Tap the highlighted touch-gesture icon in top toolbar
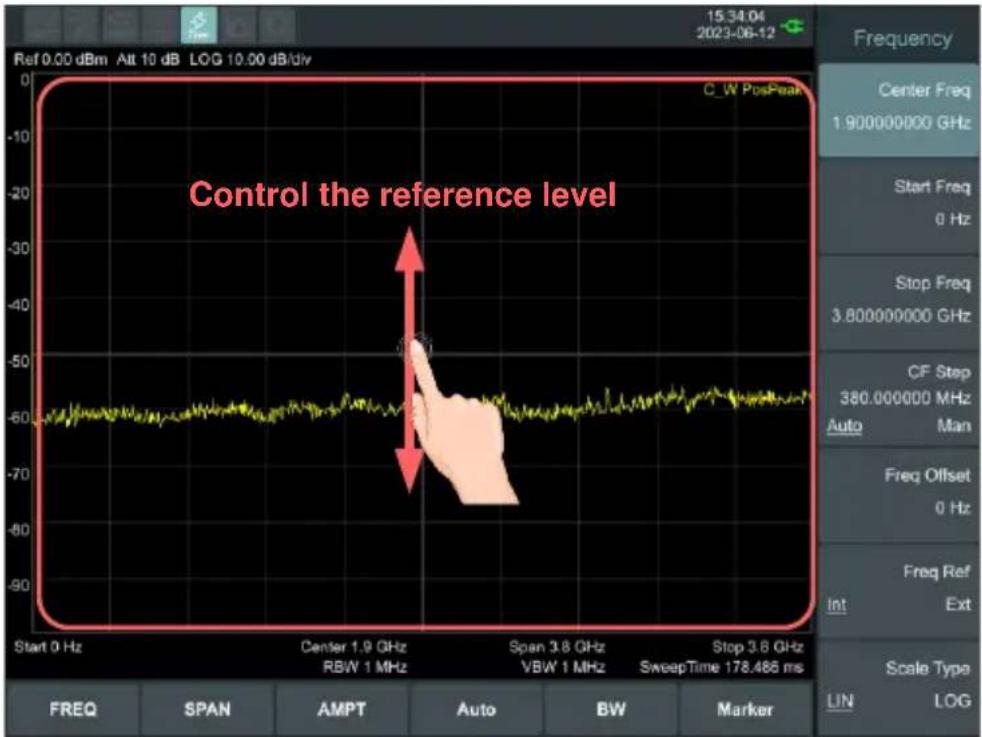 [199, 25]
